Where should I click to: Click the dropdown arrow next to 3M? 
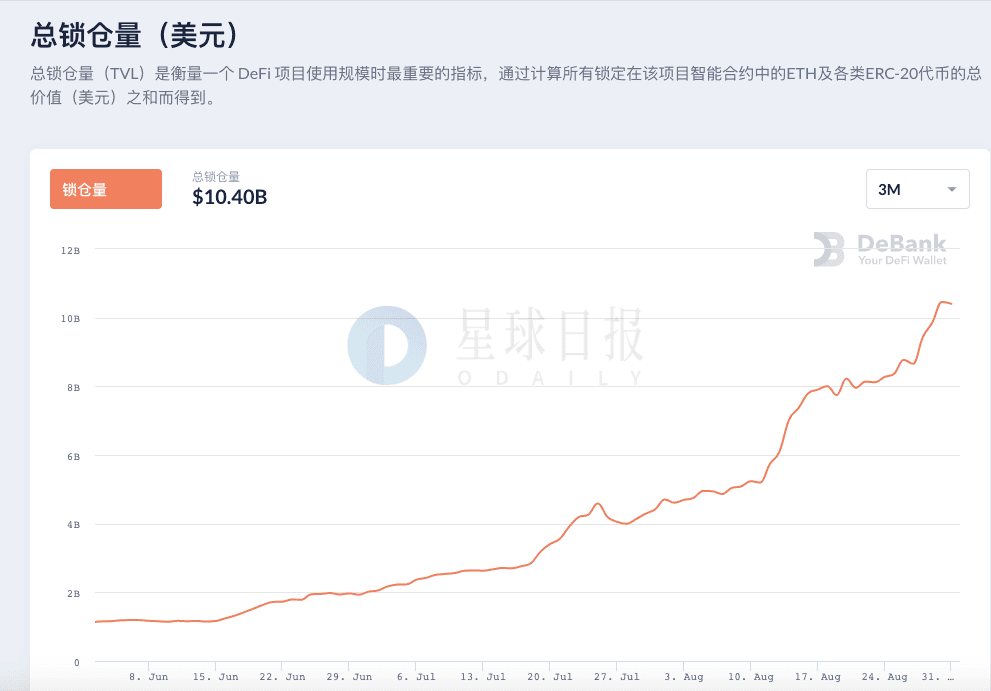pyautogui.click(x=951, y=189)
